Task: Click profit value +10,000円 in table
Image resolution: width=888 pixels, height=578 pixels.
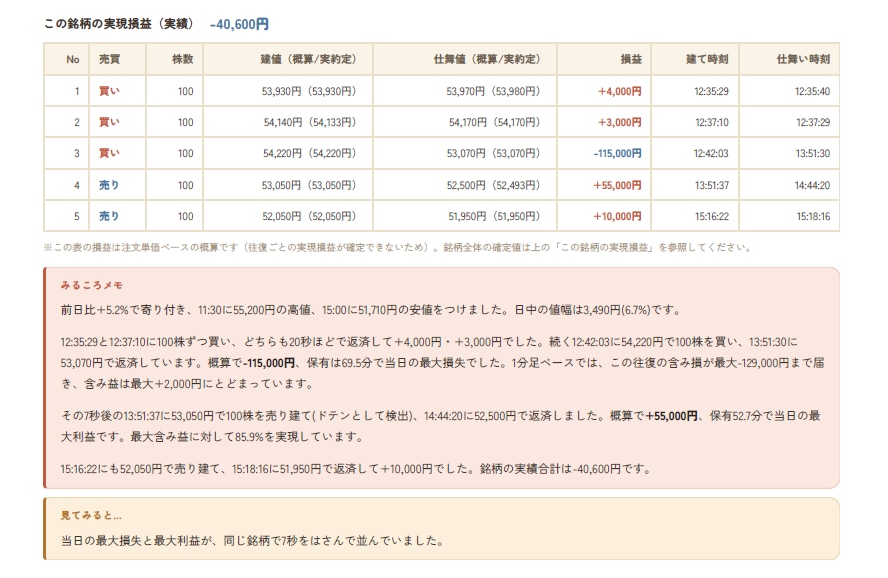Action: pos(617,216)
